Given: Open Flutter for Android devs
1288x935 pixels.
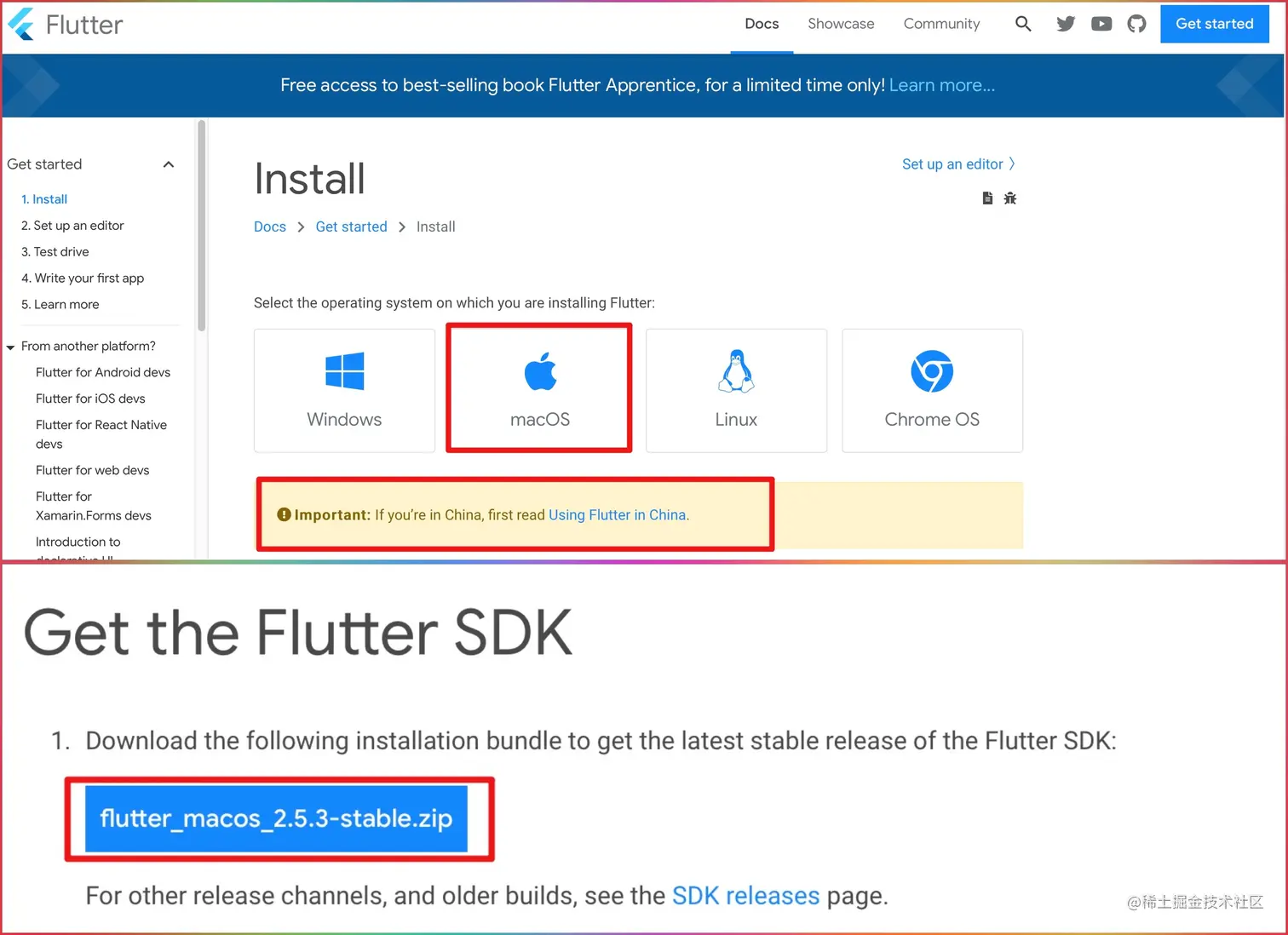Looking at the screenshot, I should [103, 372].
